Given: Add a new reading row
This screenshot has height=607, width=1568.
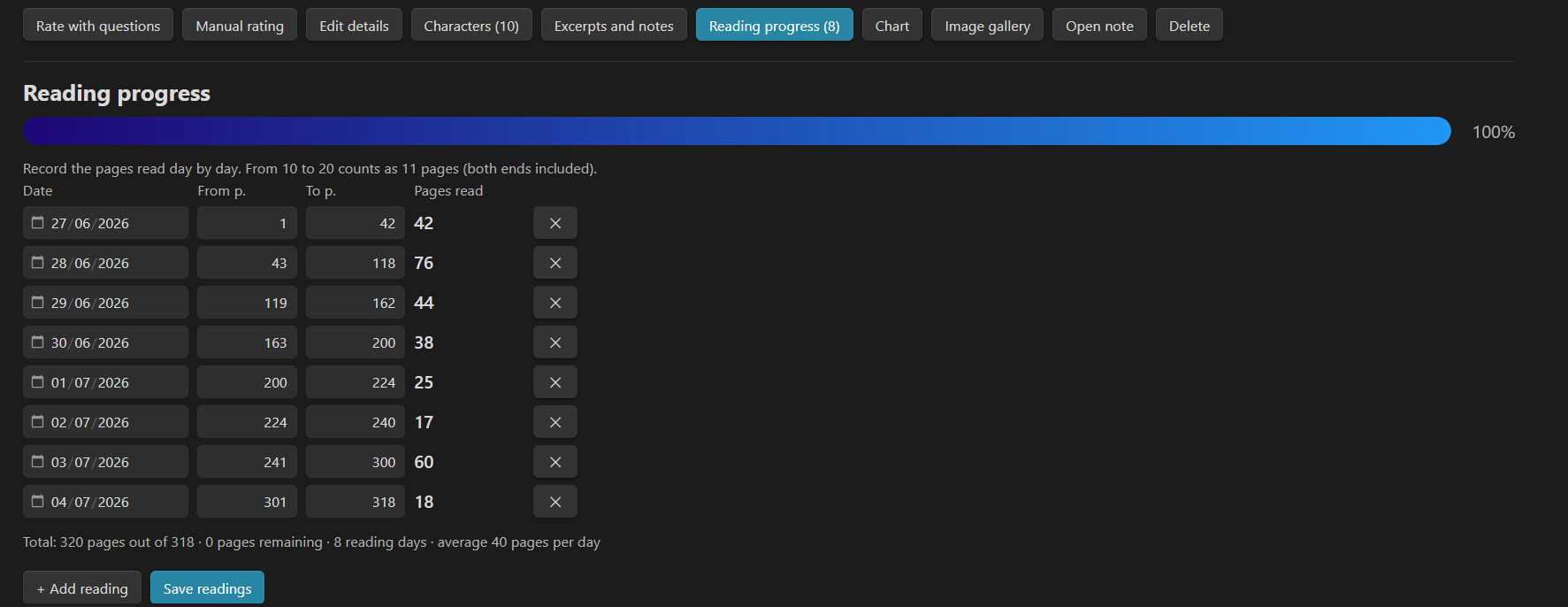Looking at the screenshot, I should [x=82, y=588].
